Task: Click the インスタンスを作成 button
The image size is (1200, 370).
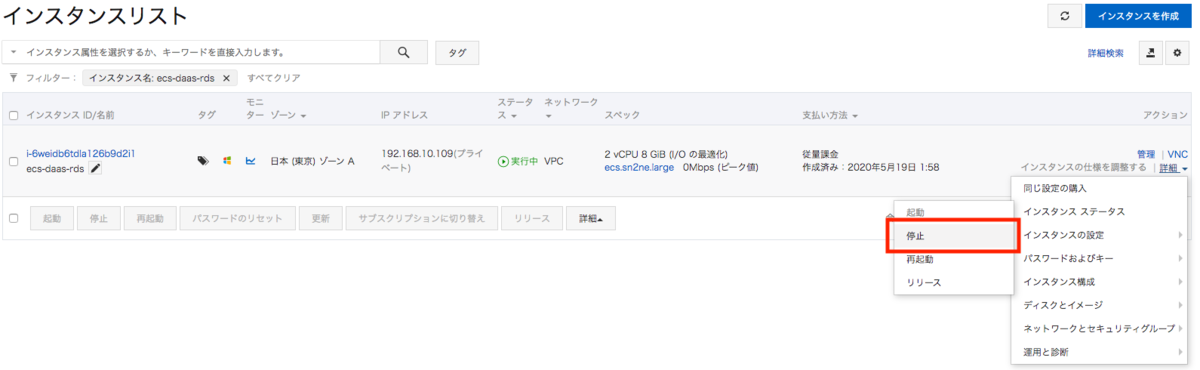Action: pos(1138,15)
